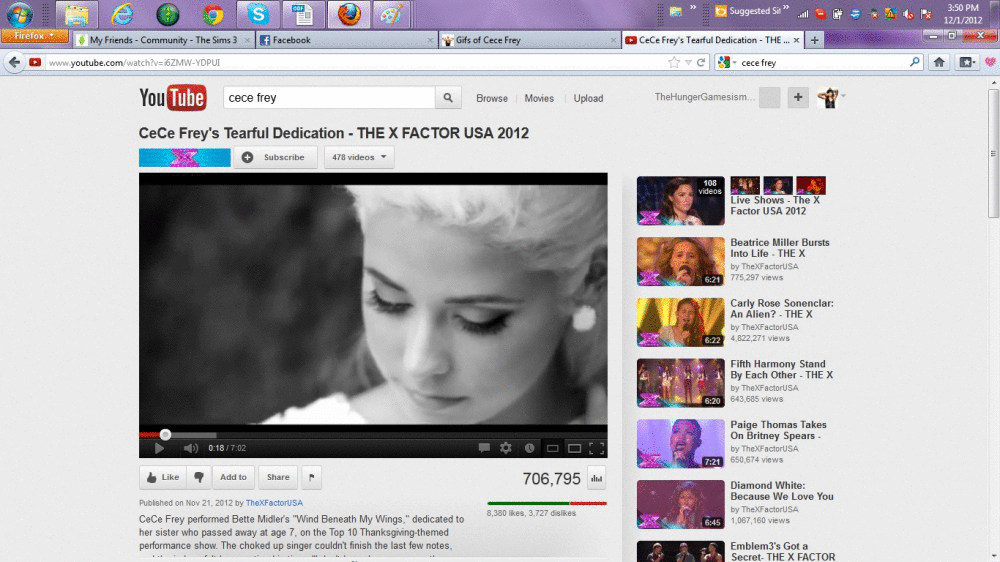Image resolution: width=1000 pixels, height=562 pixels.
Task: Subscribe to the channel
Action: (x=275, y=157)
